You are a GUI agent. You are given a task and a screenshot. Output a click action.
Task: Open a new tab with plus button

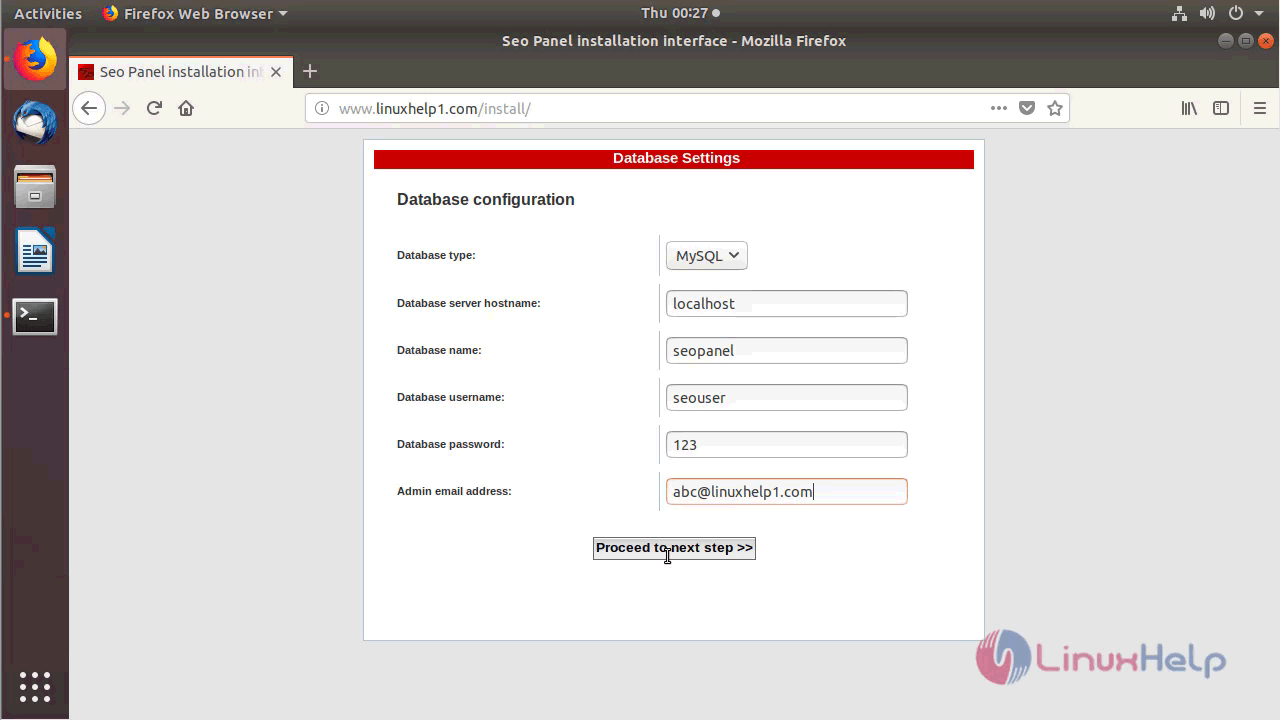310,71
